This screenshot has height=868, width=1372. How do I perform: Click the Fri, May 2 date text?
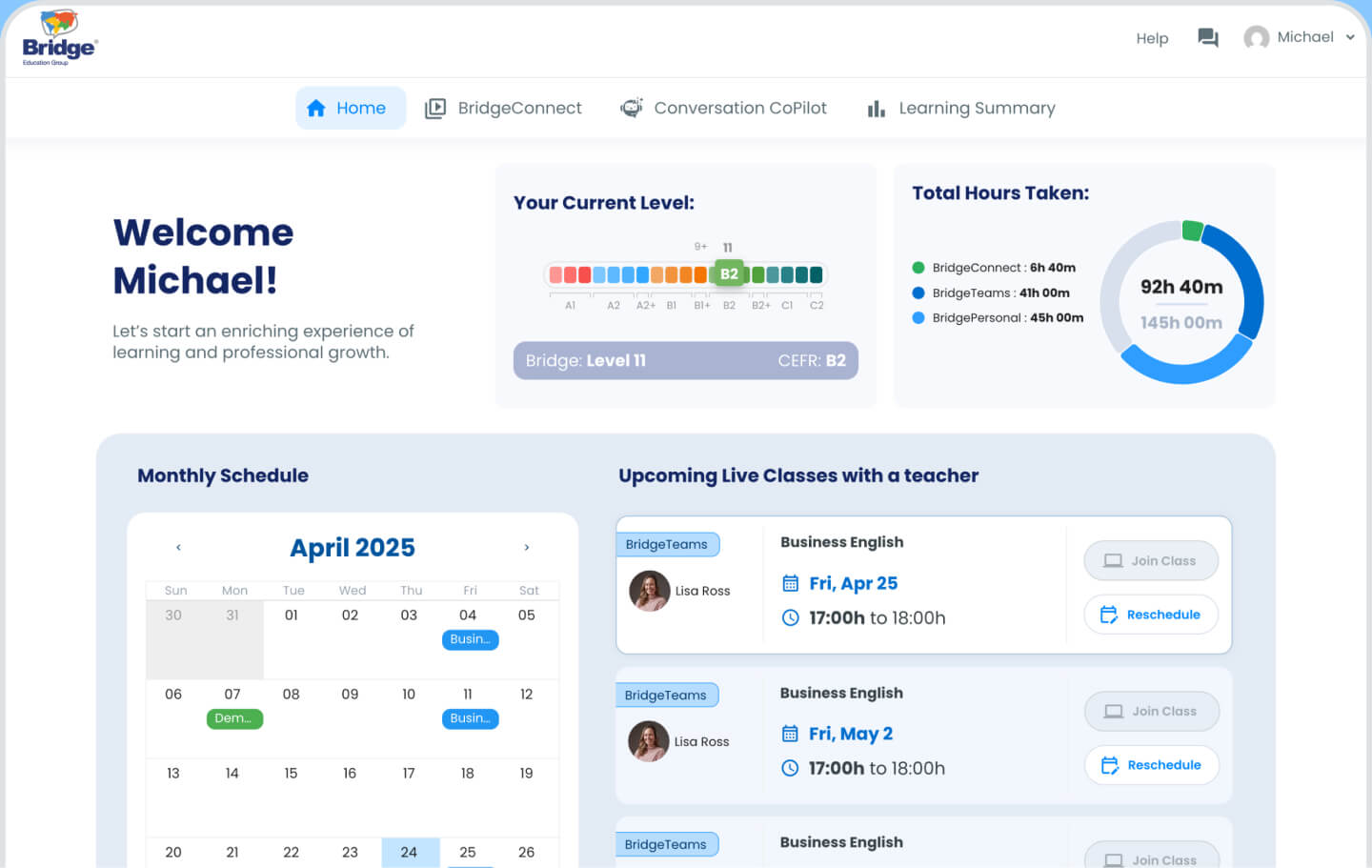click(x=851, y=734)
